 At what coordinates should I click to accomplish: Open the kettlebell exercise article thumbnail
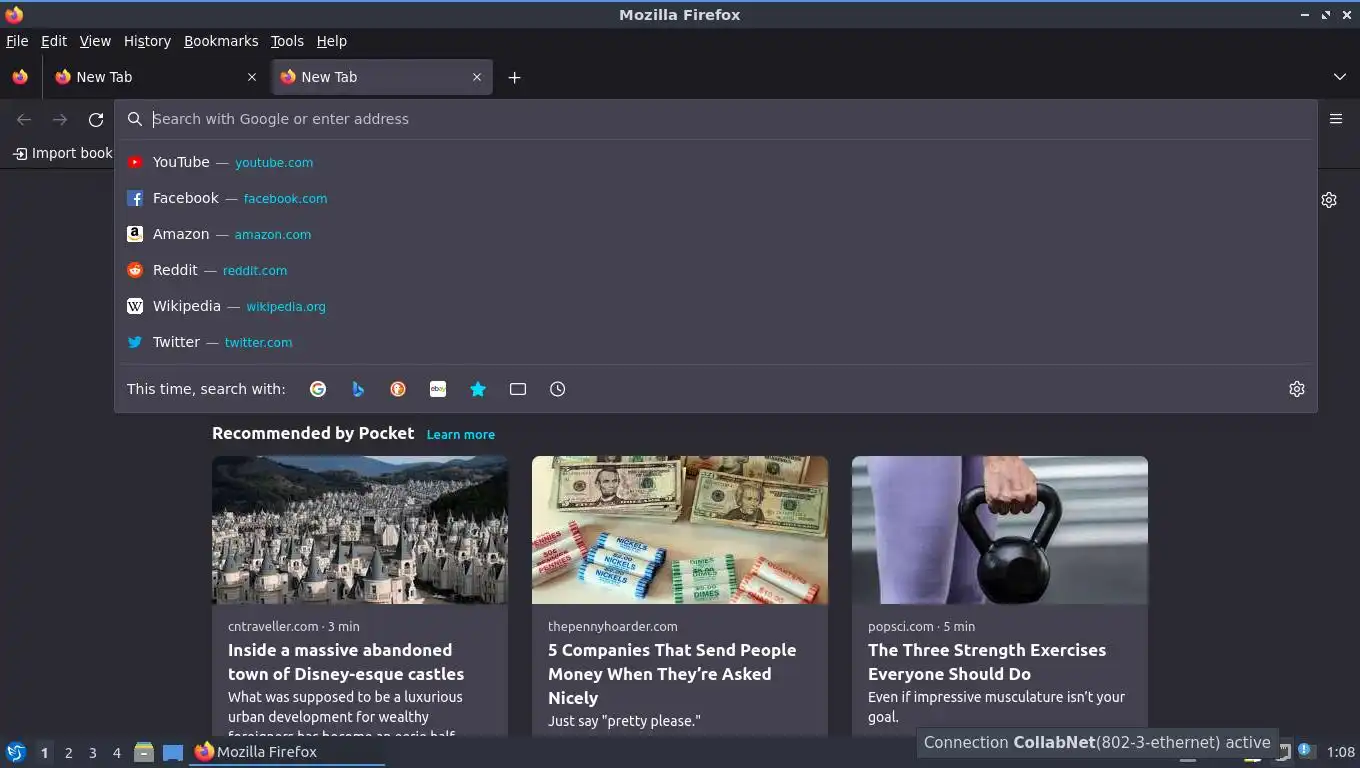coord(1000,530)
